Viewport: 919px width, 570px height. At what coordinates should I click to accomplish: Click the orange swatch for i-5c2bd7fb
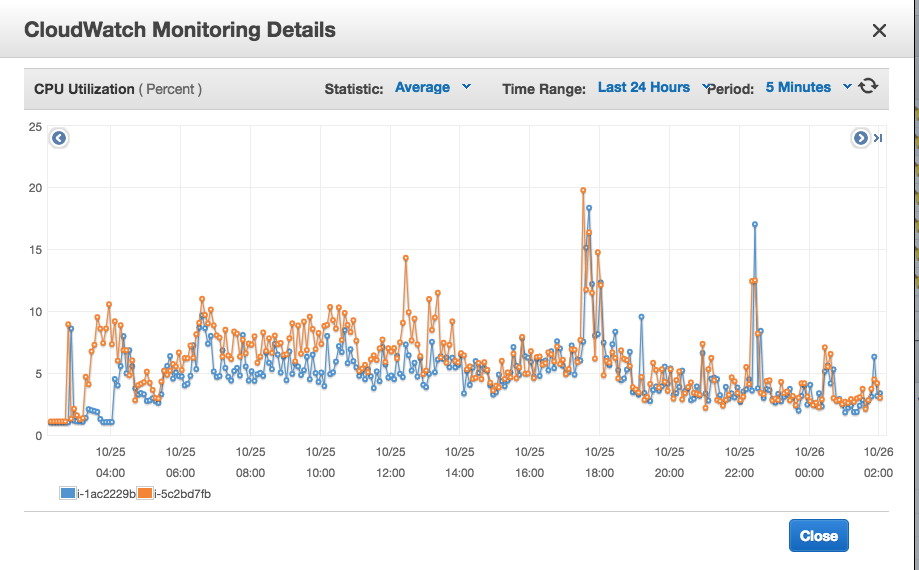point(145,493)
